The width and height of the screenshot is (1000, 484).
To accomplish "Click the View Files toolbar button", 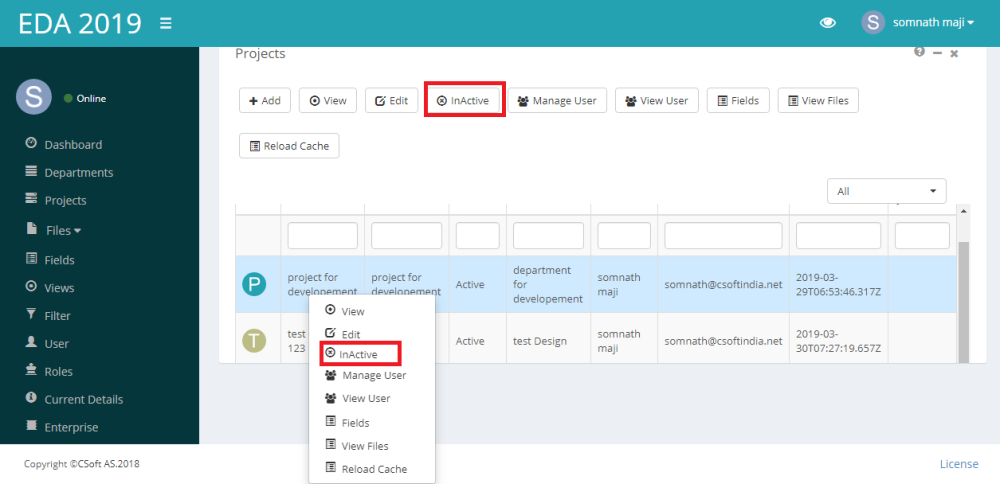I will point(818,101).
